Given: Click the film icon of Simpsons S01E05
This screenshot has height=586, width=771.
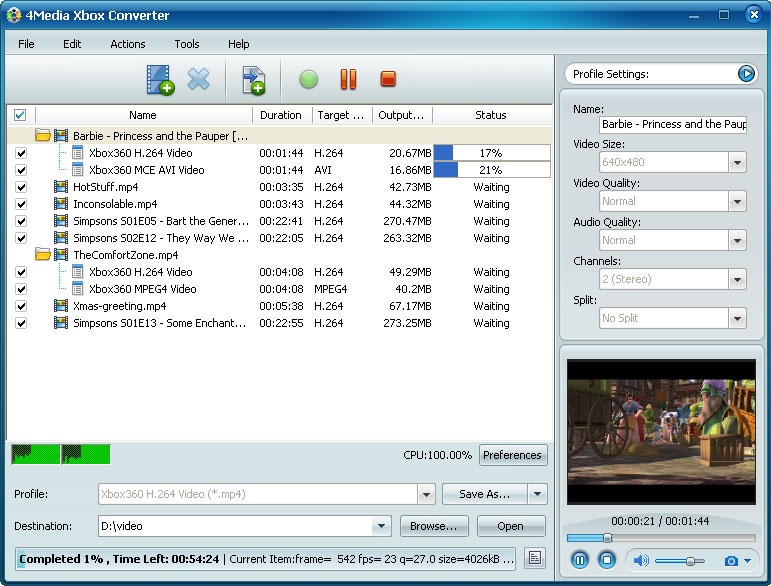Looking at the screenshot, I should [61, 221].
